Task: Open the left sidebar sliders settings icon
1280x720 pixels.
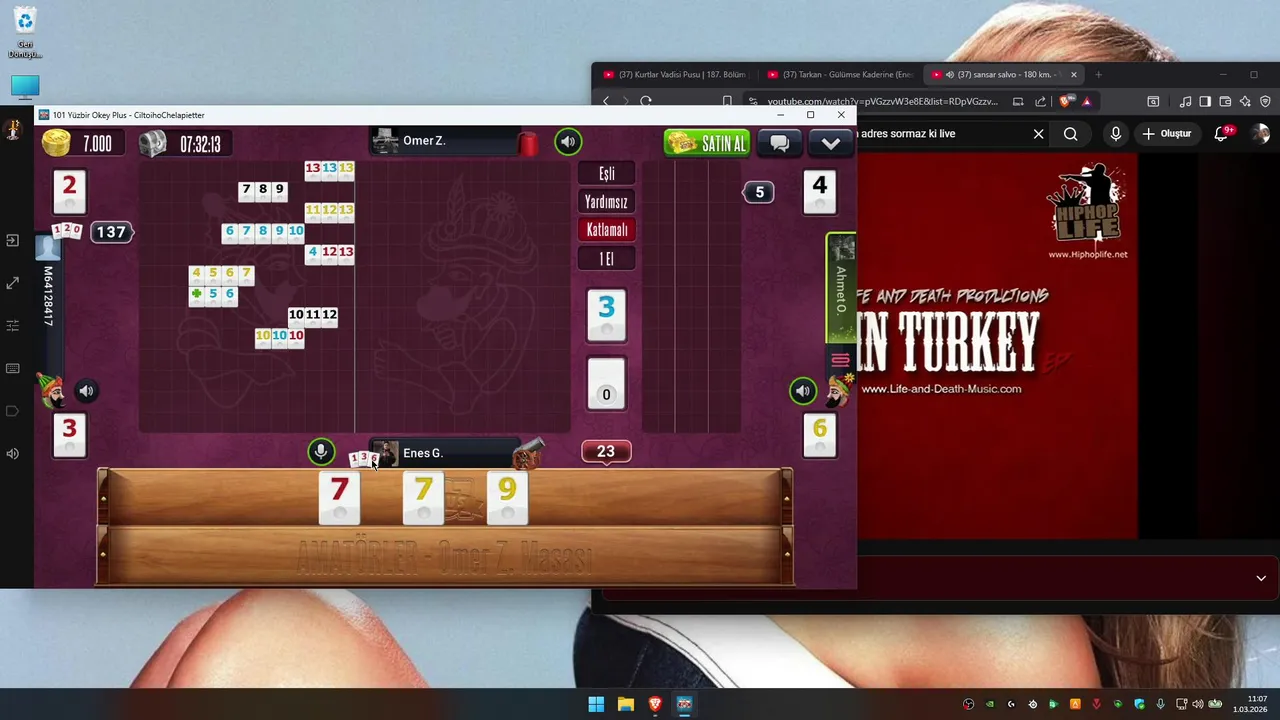Action: (x=13, y=326)
